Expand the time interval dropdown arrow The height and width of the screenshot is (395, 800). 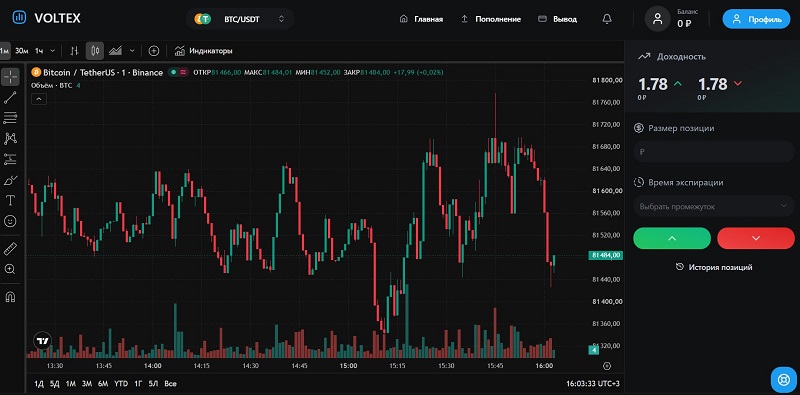(x=53, y=51)
